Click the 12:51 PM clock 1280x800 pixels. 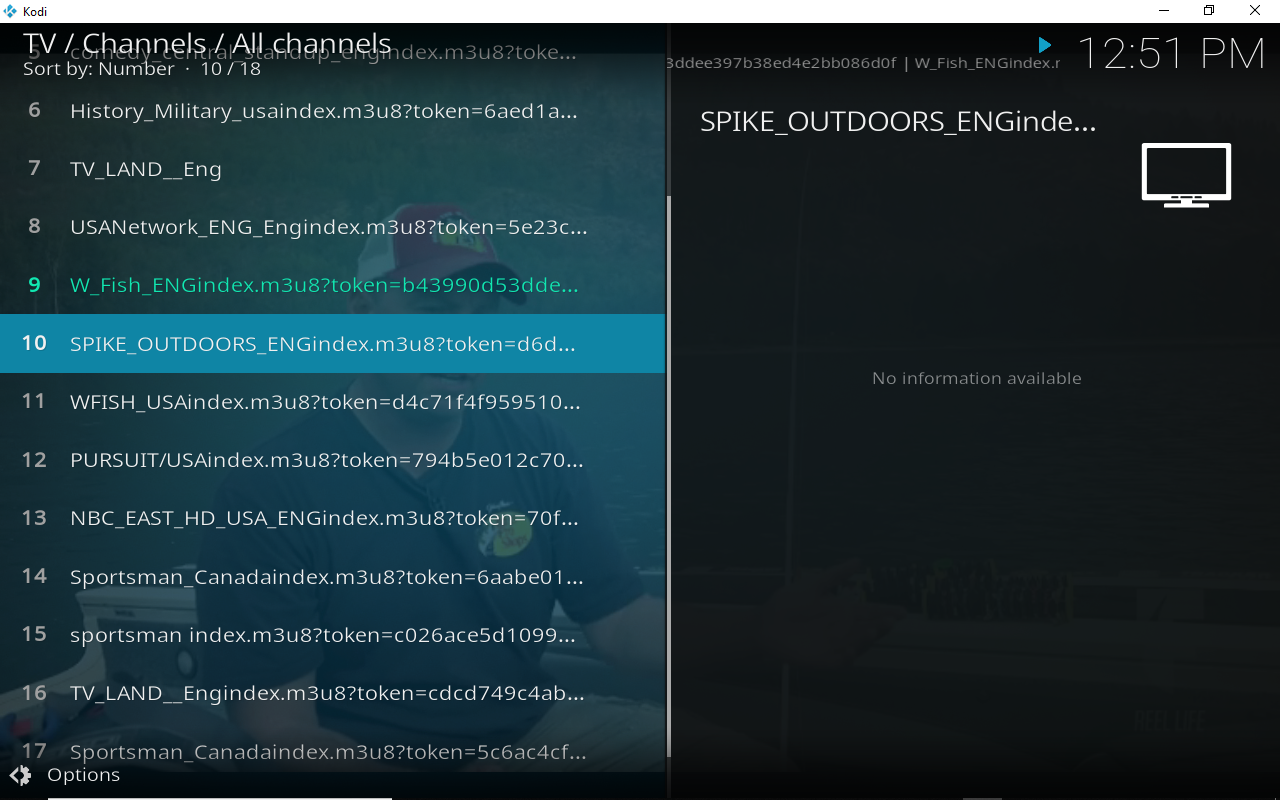pyautogui.click(x=1171, y=54)
